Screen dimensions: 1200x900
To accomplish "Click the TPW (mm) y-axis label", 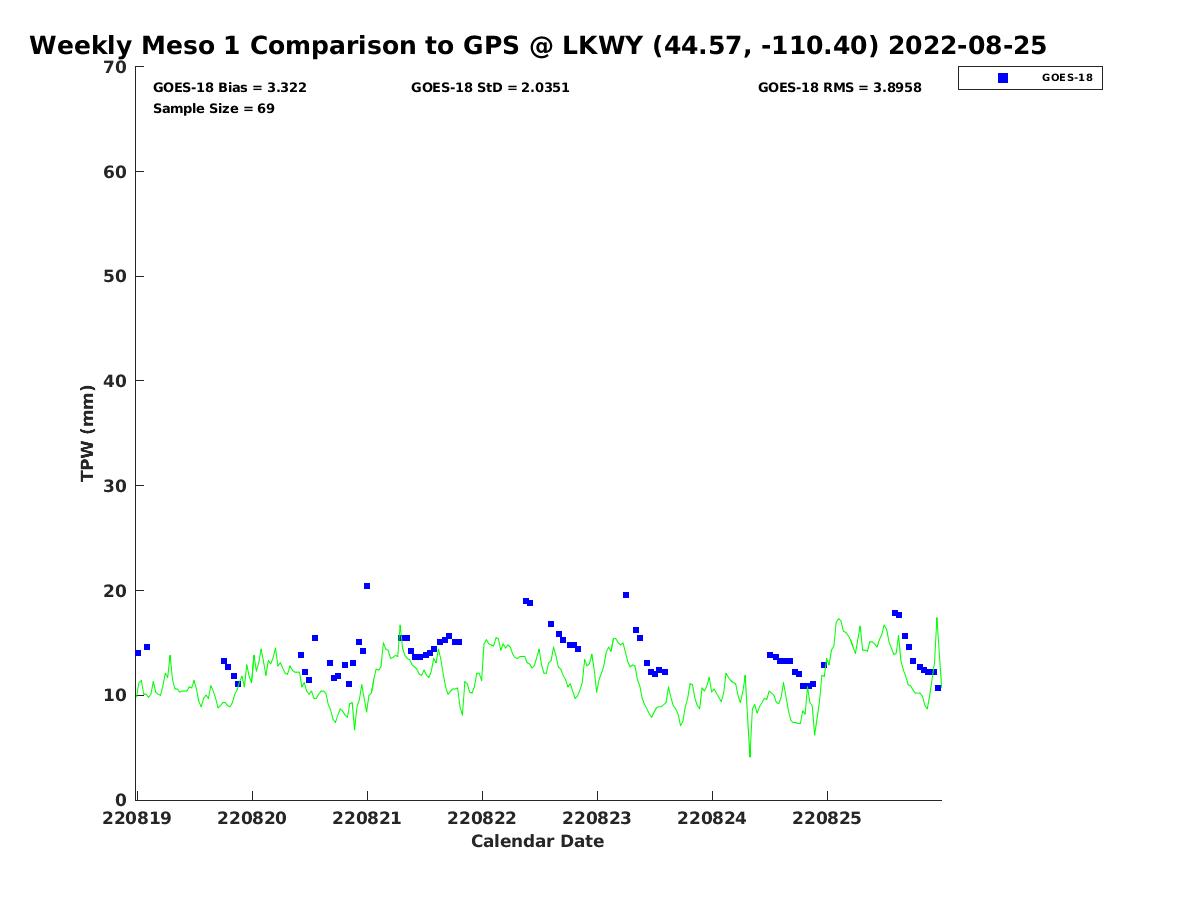I will click(88, 433).
